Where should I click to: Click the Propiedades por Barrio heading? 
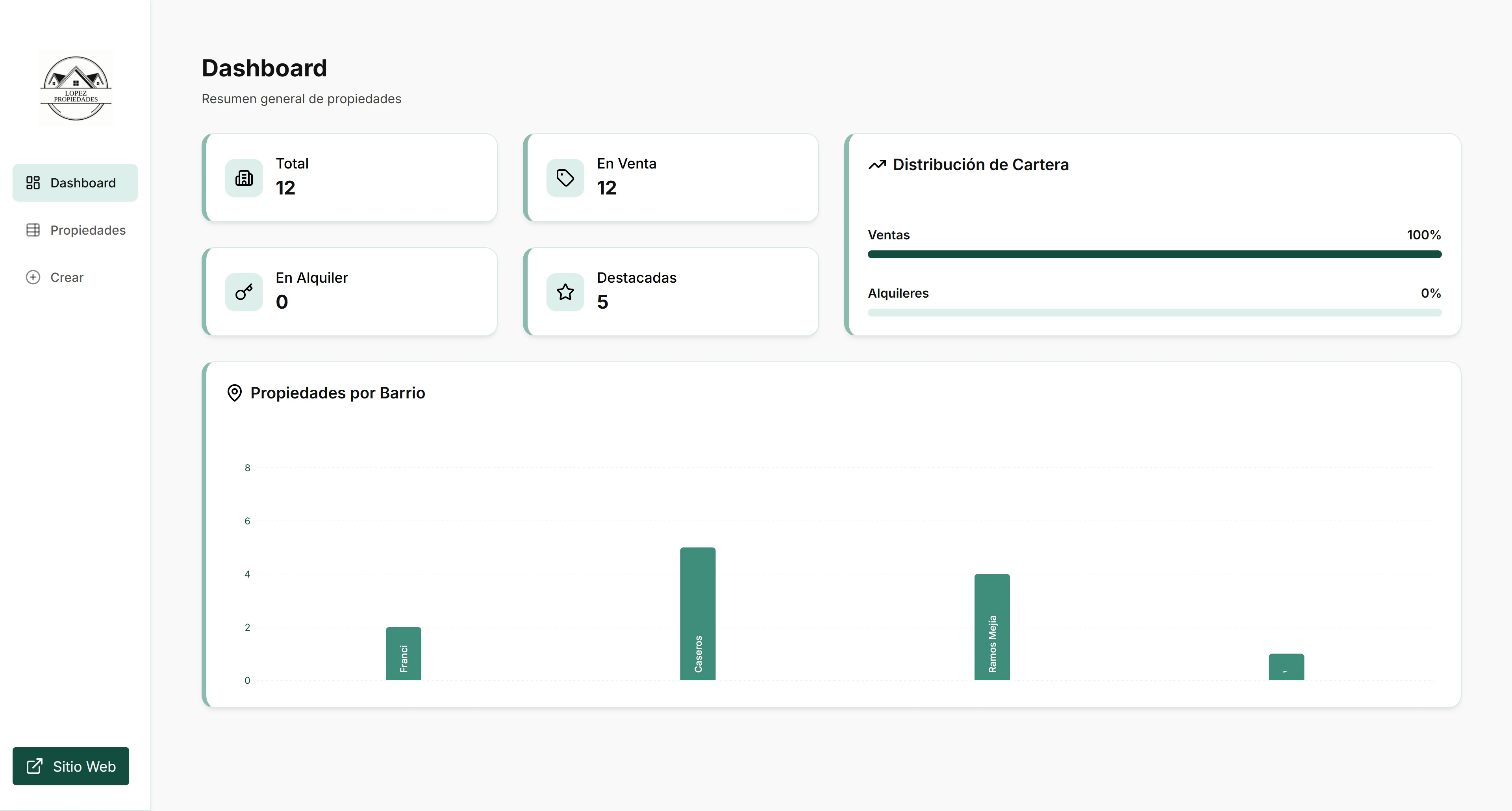(337, 393)
